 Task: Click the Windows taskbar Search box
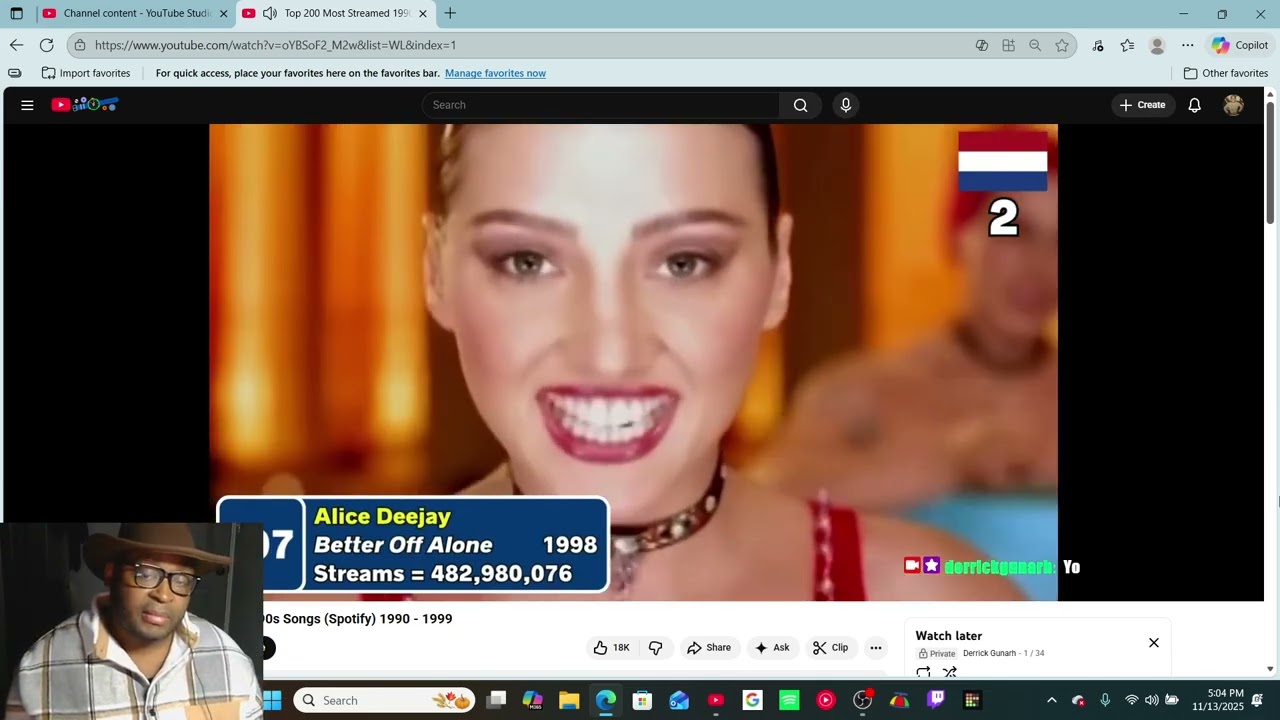click(x=384, y=700)
